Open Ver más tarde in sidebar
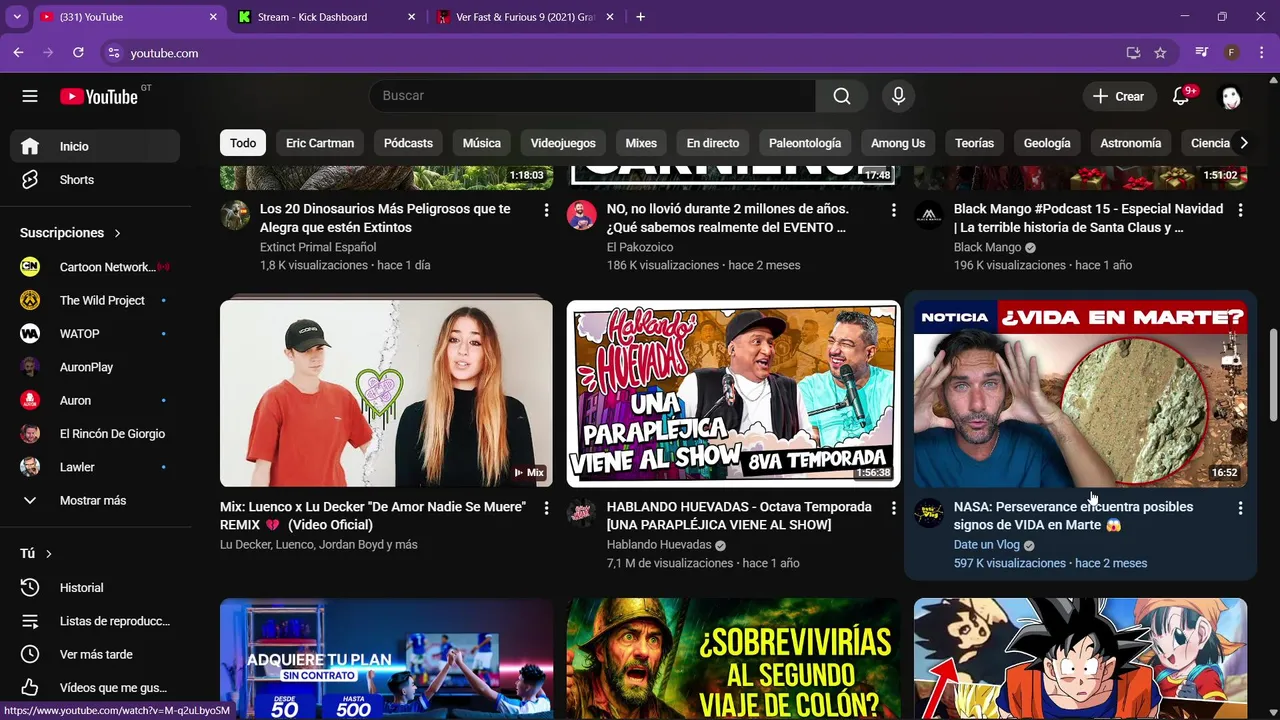The width and height of the screenshot is (1280, 720). click(x=95, y=654)
